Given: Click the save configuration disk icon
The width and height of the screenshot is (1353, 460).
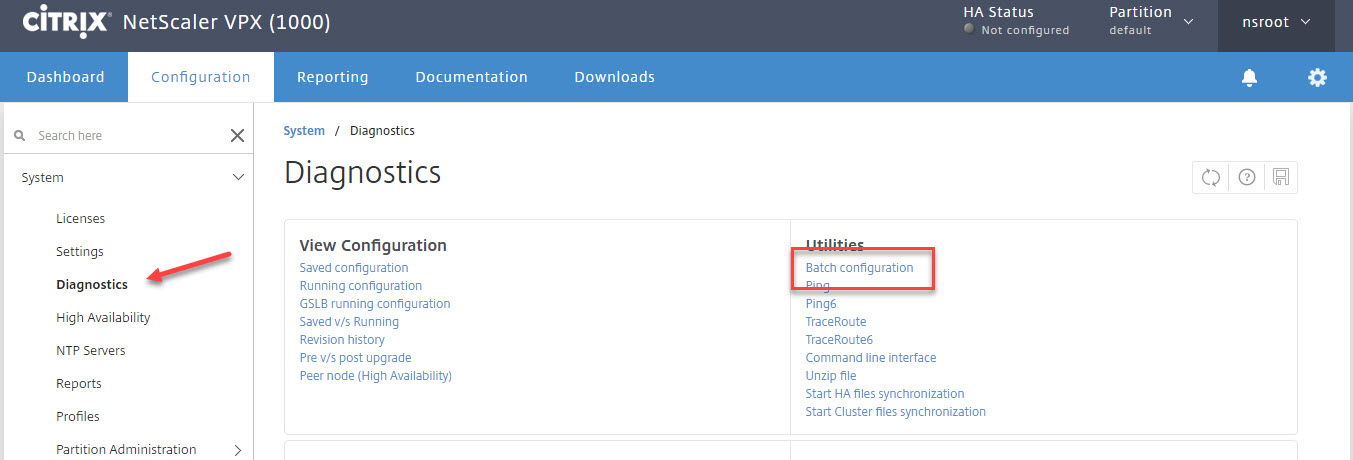Looking at the screenshot, I should tap(1281, 177).
